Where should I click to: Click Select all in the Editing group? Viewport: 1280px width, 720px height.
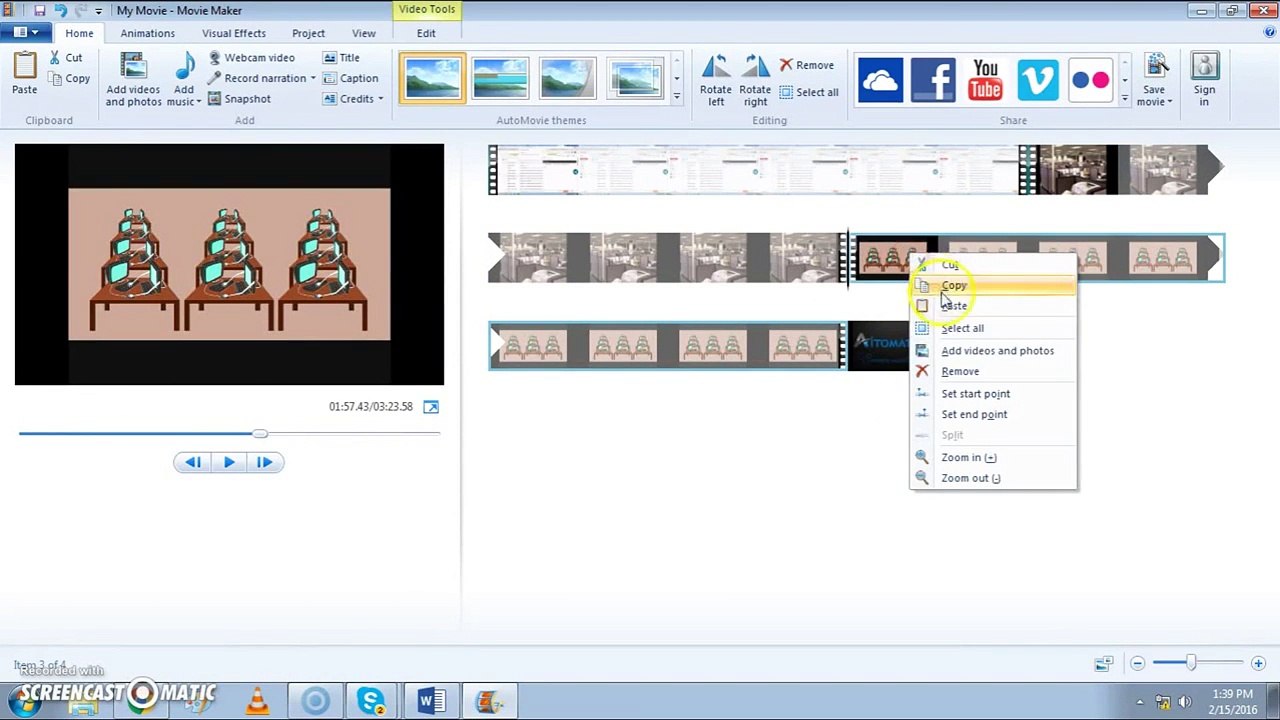tap(809, 92)
